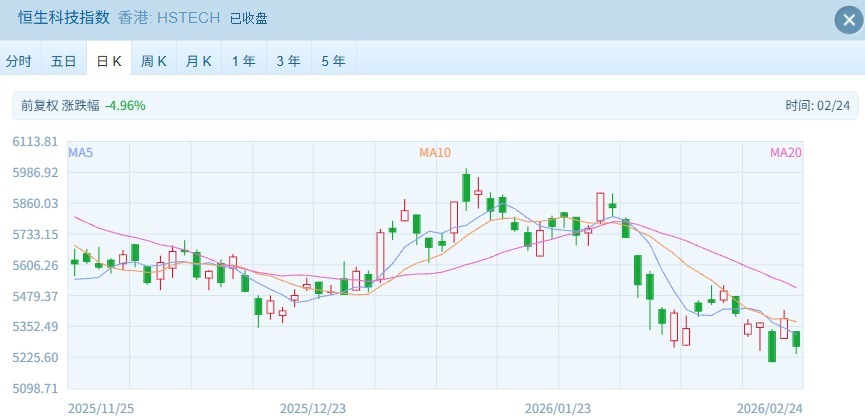Click the 6113.81 top price axis label
Viewport: 865px width, 416px height.
pyautogui.click(x=35, y=142)
